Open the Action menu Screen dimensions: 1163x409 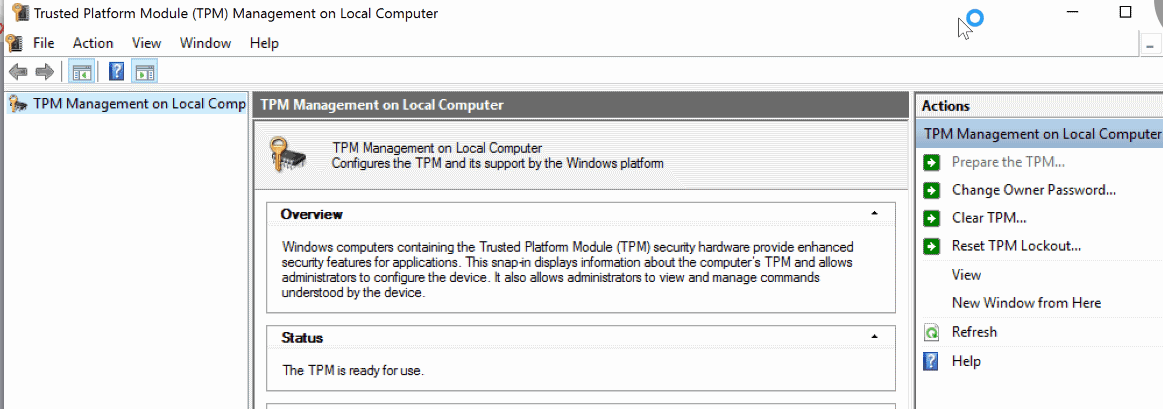coord(93,43)
